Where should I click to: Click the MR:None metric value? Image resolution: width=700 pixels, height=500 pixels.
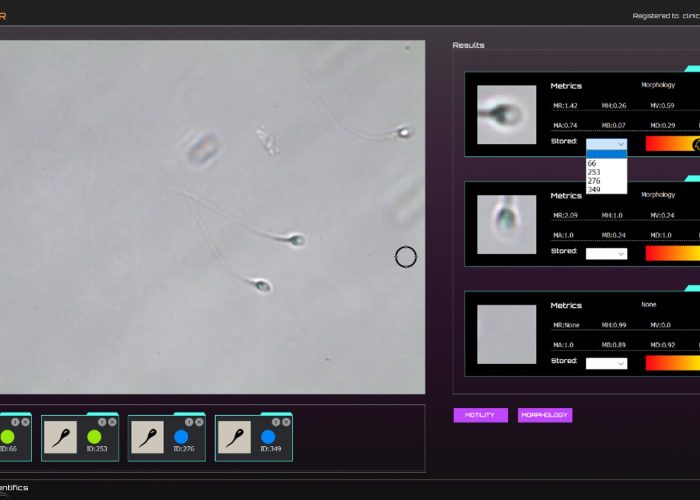[x=566, y=325]
